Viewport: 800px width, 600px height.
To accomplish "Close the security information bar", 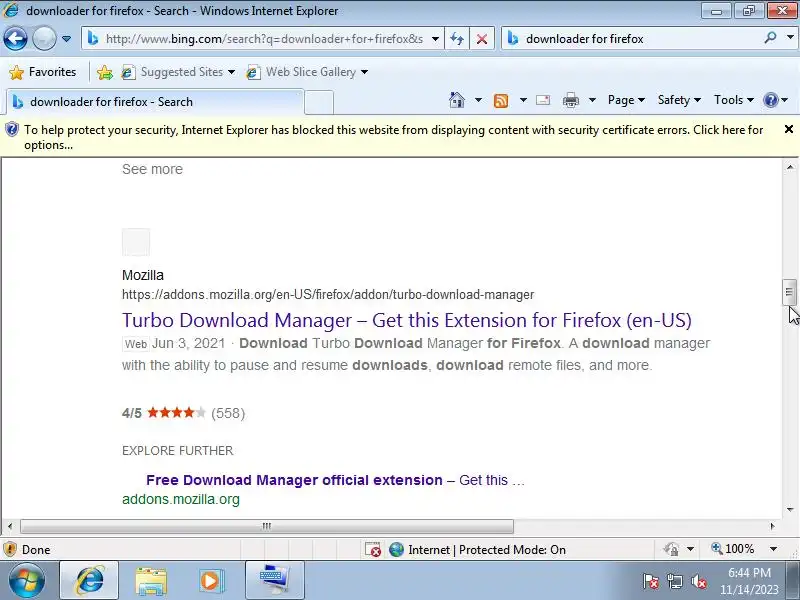I will [789, 130].
